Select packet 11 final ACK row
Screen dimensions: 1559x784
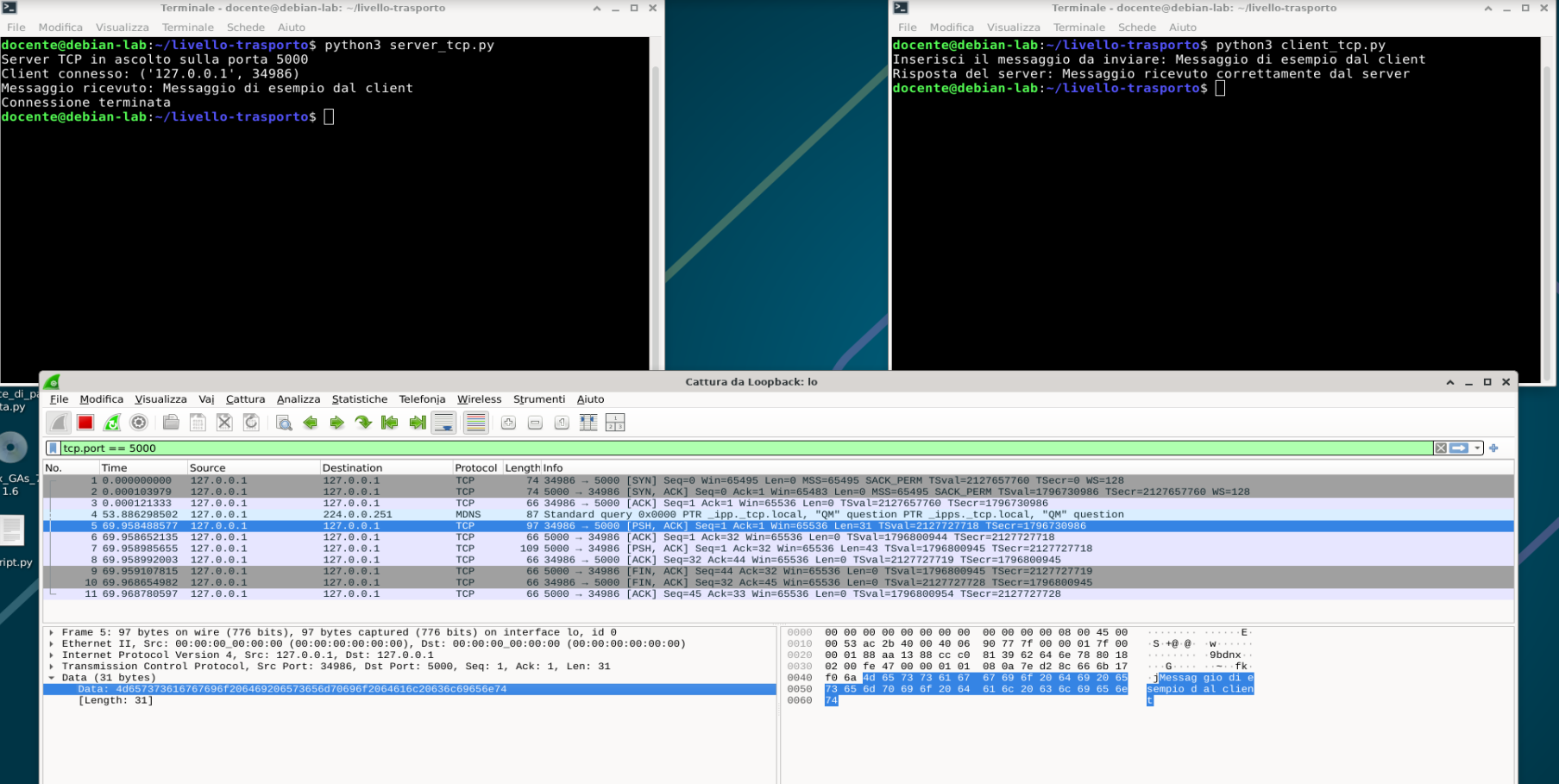pos(778,593)
